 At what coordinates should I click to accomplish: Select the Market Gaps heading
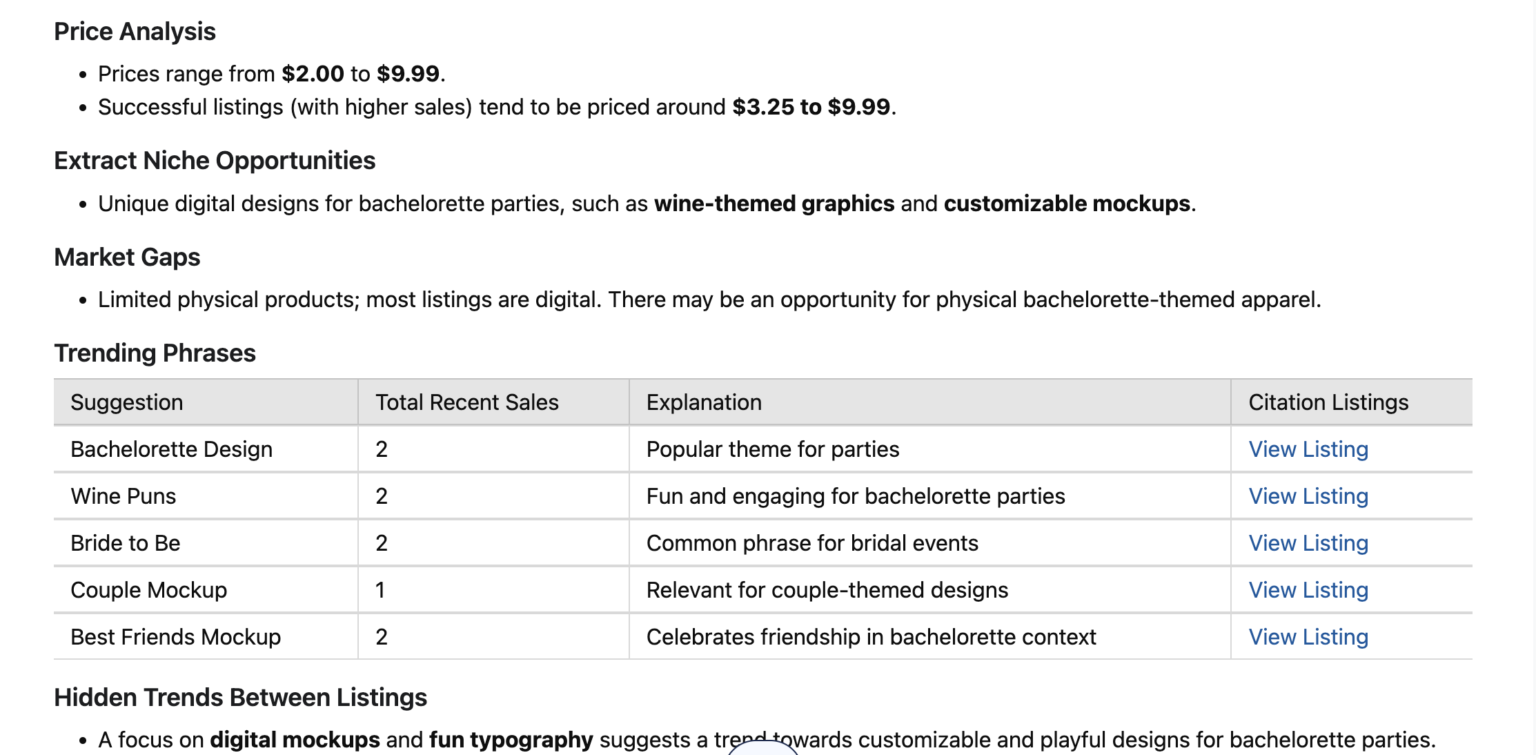click(x=127, y=258)
